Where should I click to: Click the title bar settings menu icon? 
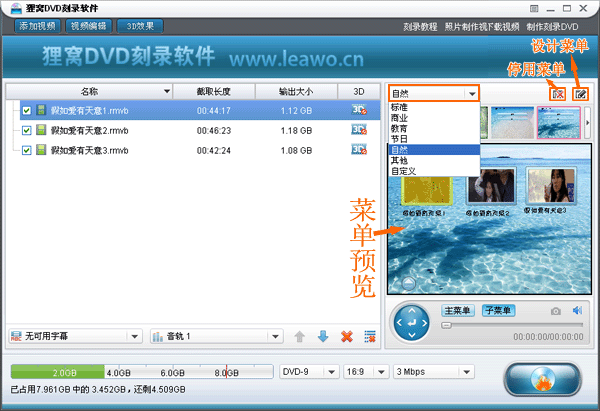(534, 8)
